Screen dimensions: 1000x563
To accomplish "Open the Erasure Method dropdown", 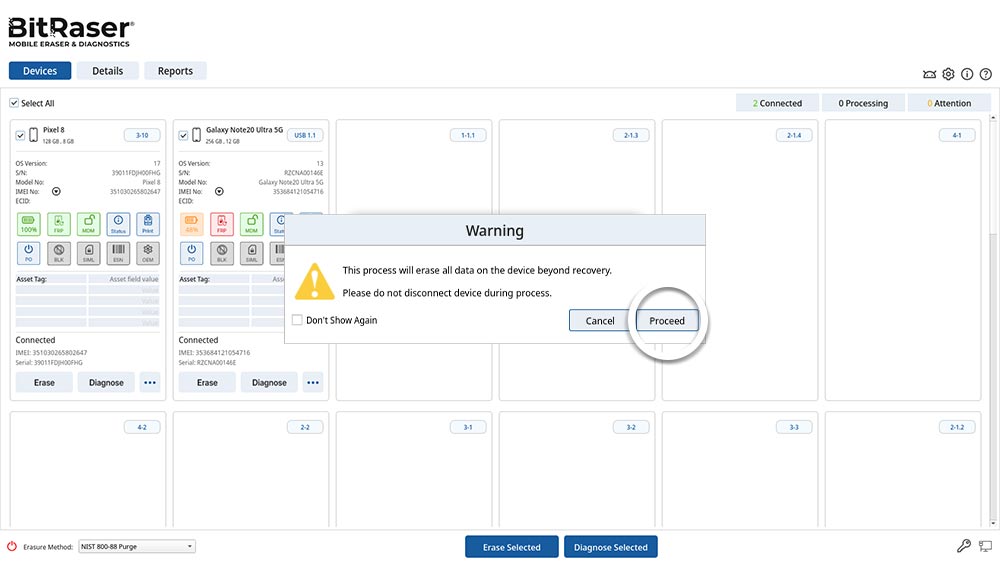I will click(137, 546).
